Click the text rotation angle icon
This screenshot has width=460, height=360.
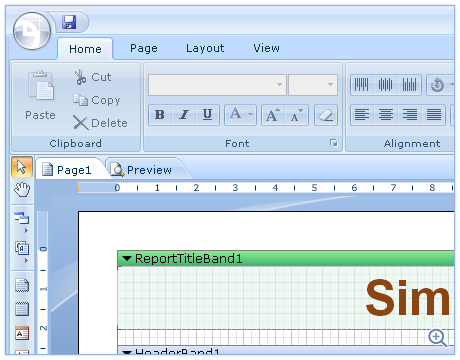point(437,85)
